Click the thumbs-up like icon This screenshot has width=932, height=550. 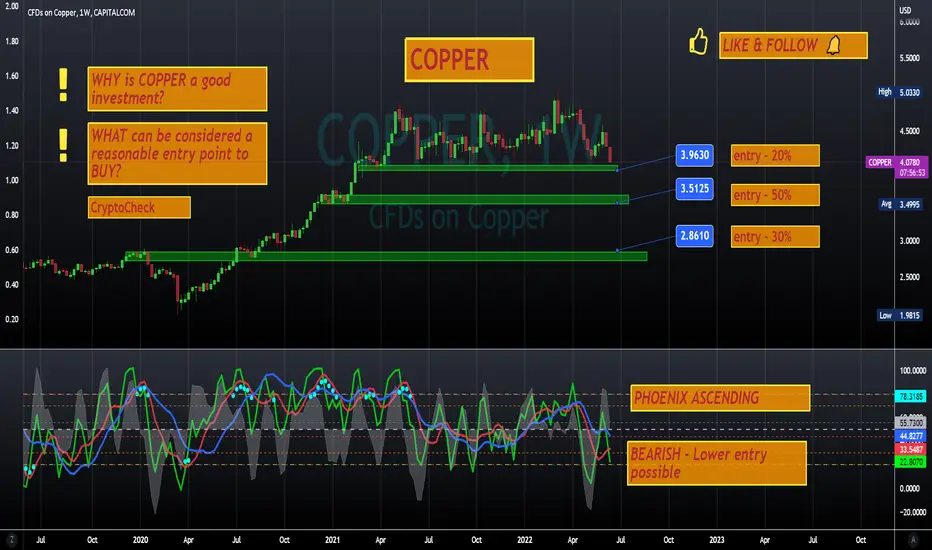[x=698, y=42]
